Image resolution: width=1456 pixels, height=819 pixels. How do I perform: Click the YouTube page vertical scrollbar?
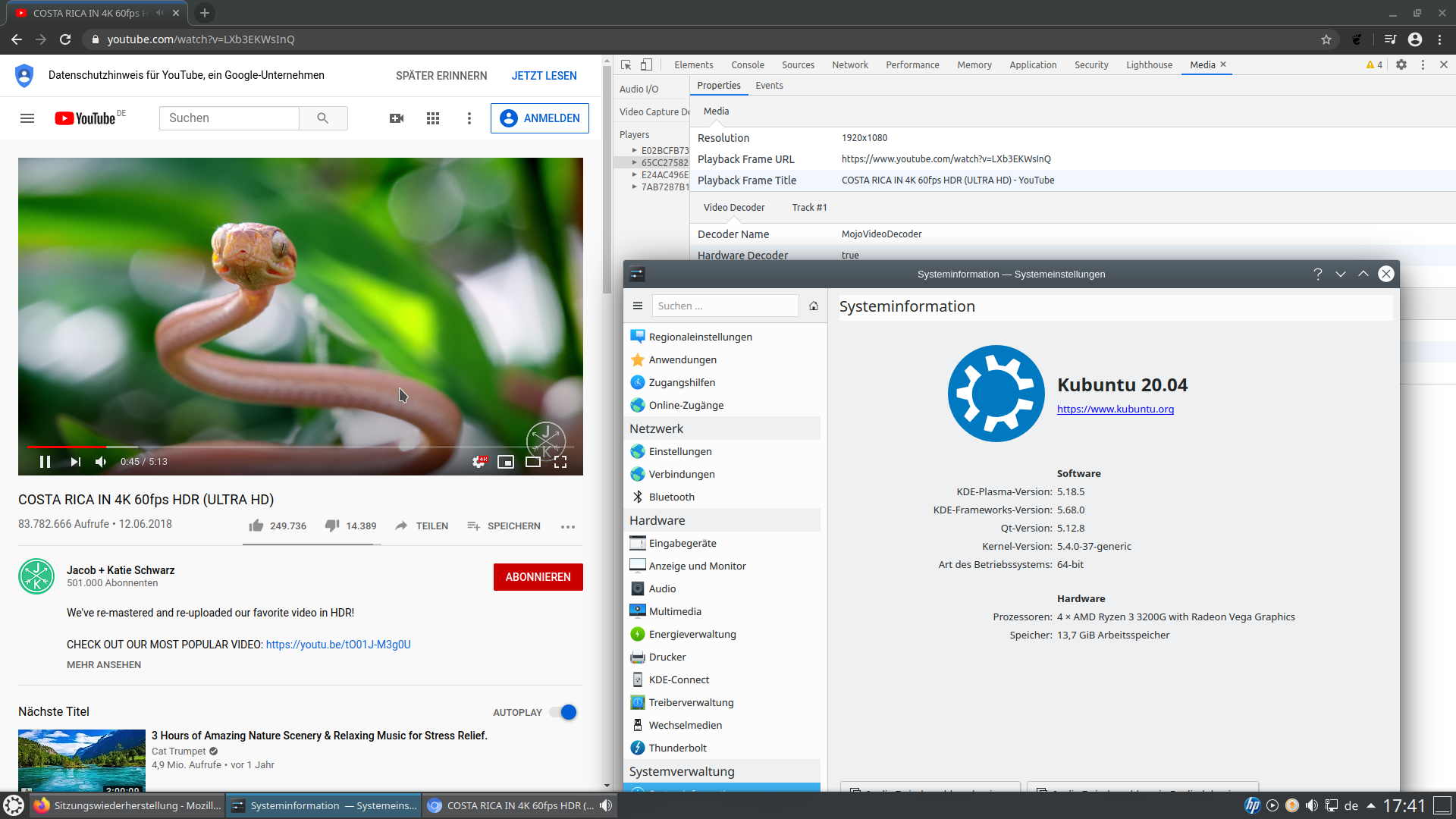click(x=607, y=179)
